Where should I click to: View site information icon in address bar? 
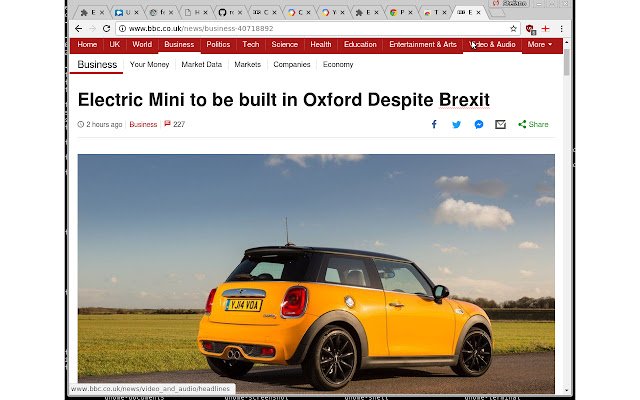pos(122,29)
